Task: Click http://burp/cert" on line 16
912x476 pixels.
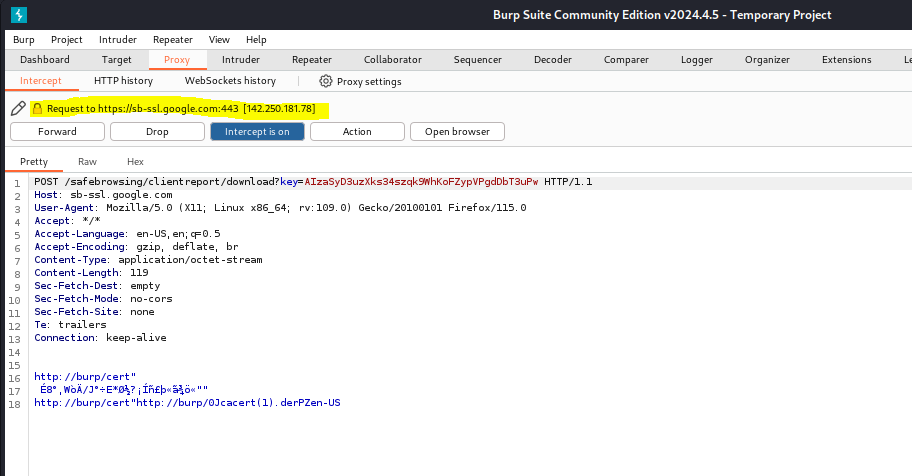Action: pyautogui.click(x=85, y=376)
